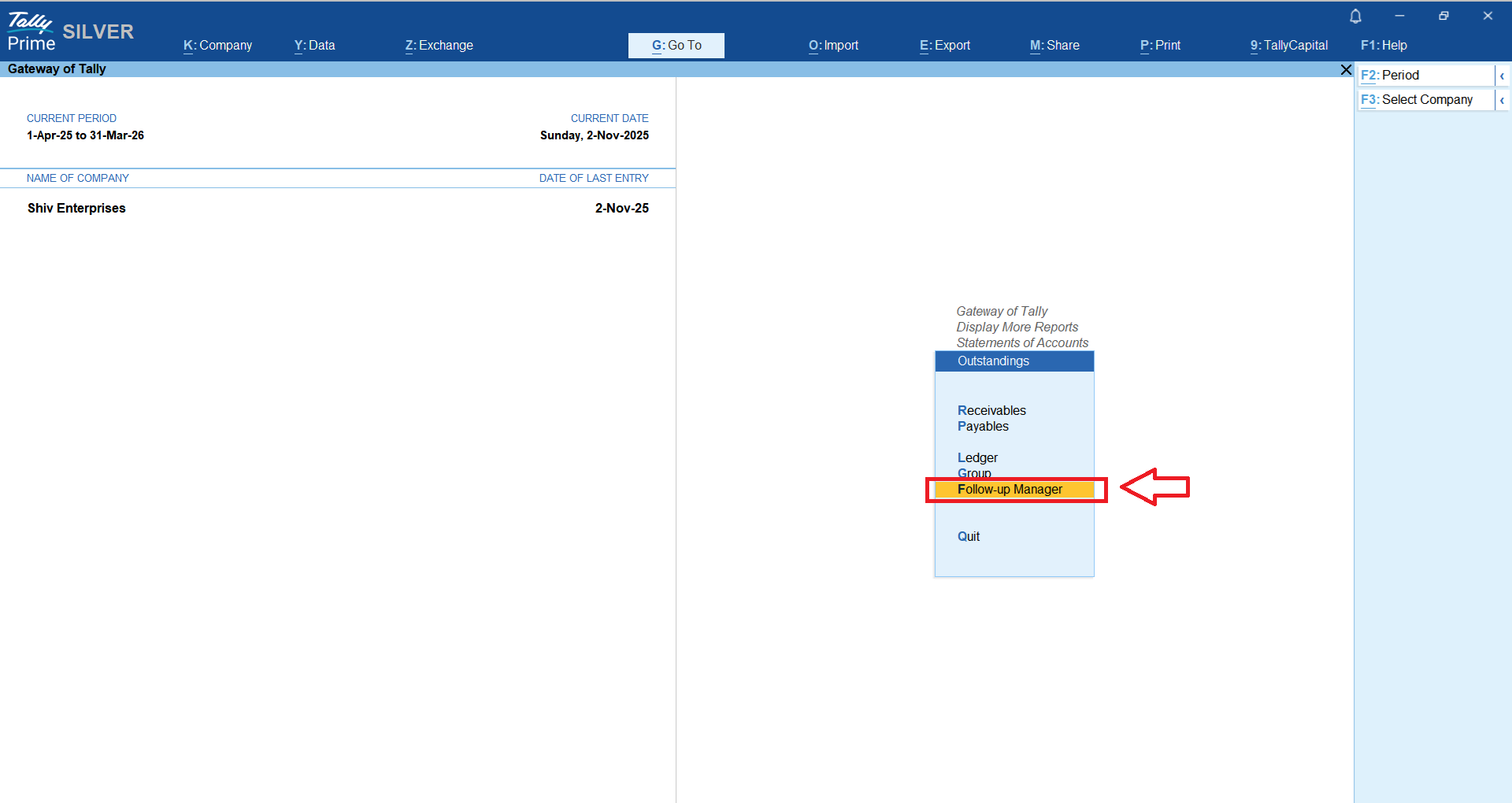Expand the chevron beside F3 Select Company

[x=1502, y=100]
